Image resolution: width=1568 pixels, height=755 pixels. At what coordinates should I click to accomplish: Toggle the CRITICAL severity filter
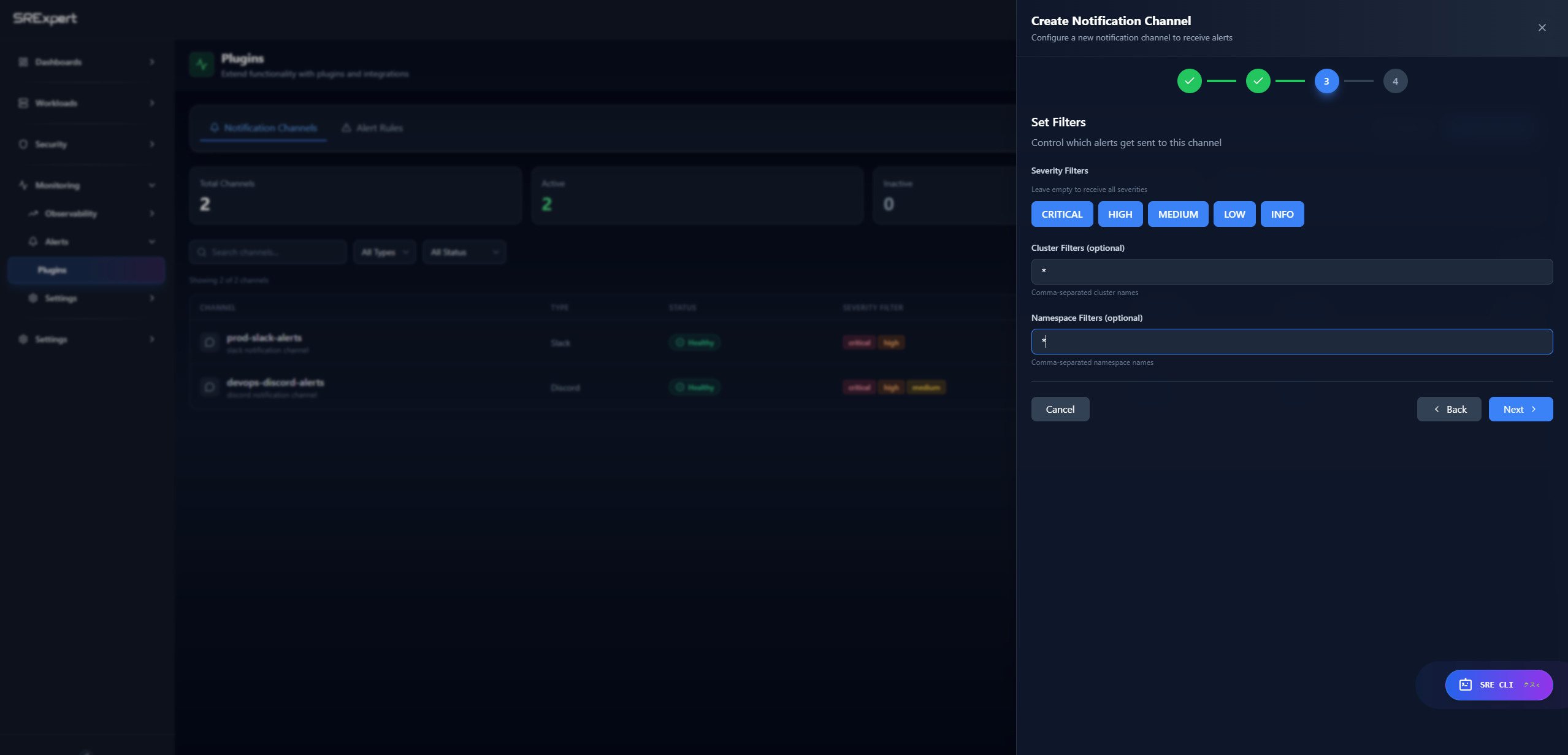coord(1061,214)
